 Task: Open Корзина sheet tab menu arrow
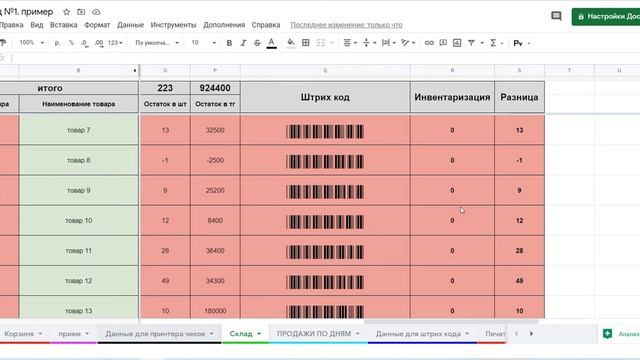point(40,334)
